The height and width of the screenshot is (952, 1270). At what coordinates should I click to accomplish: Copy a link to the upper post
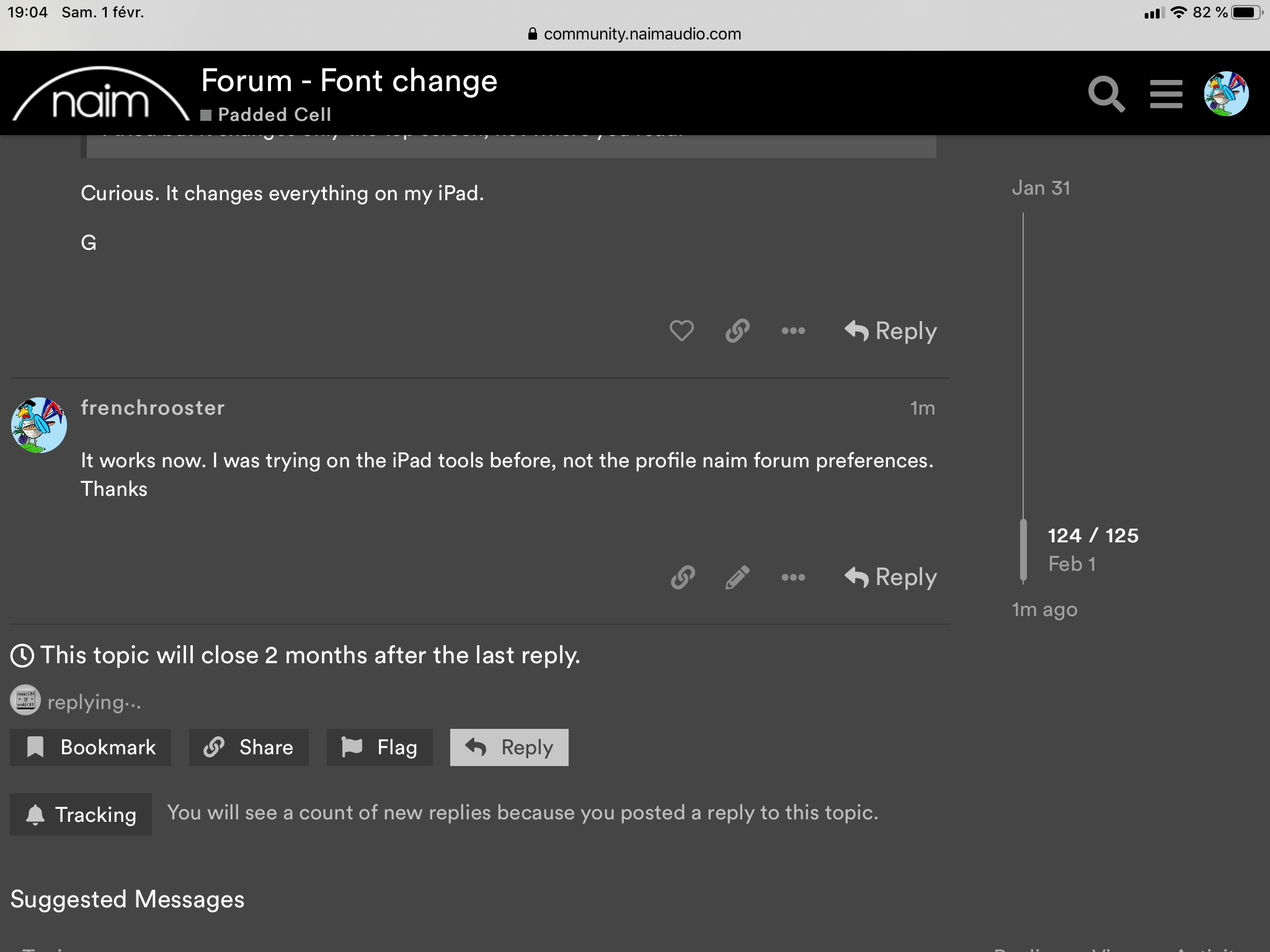coord(737,331)
